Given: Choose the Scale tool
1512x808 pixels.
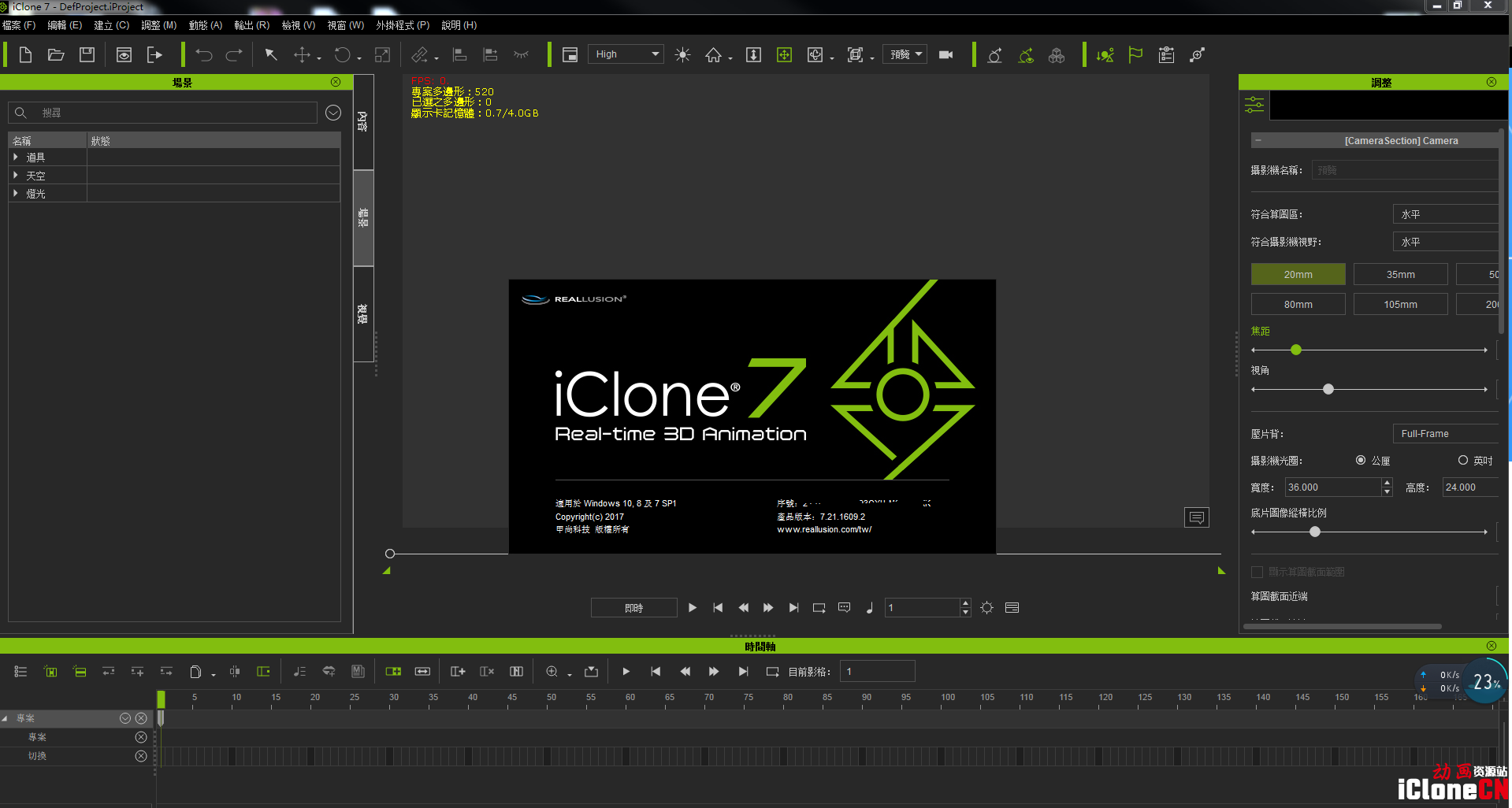Looking at the screenshot, I should [x=382, y=55].
